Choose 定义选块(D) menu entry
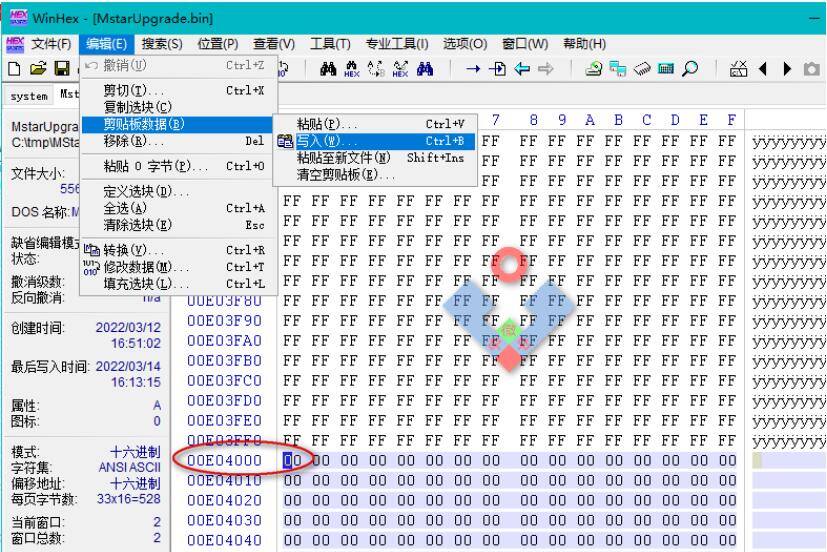Screen dimensions: 827x552 [178, 191]
